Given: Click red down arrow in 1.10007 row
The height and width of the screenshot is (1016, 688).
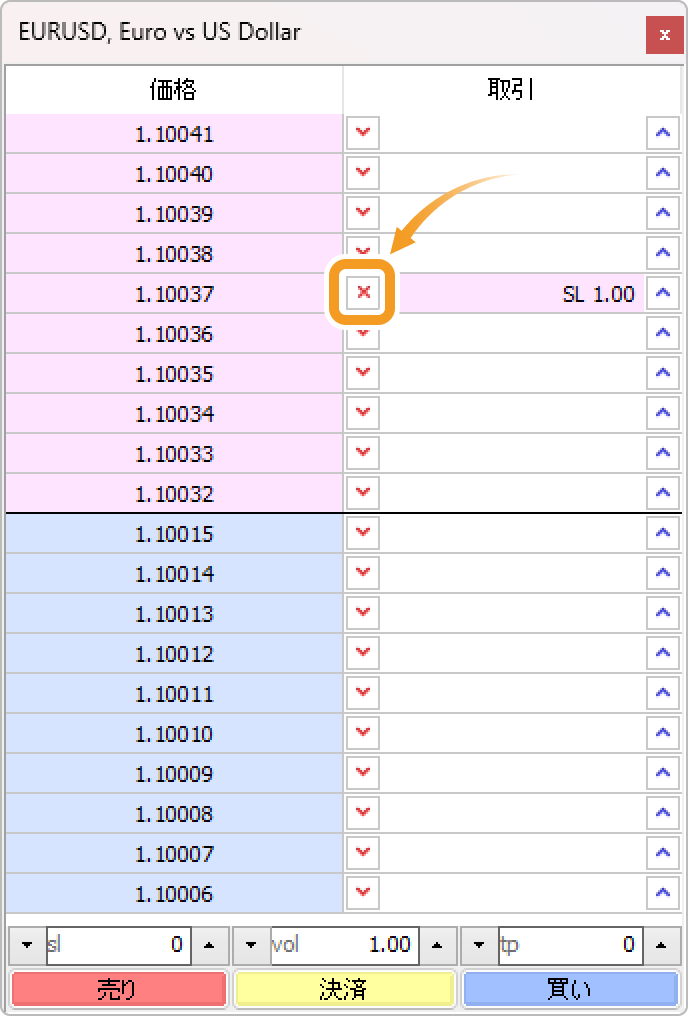Looking at the screenshot, I should [363, 853].
